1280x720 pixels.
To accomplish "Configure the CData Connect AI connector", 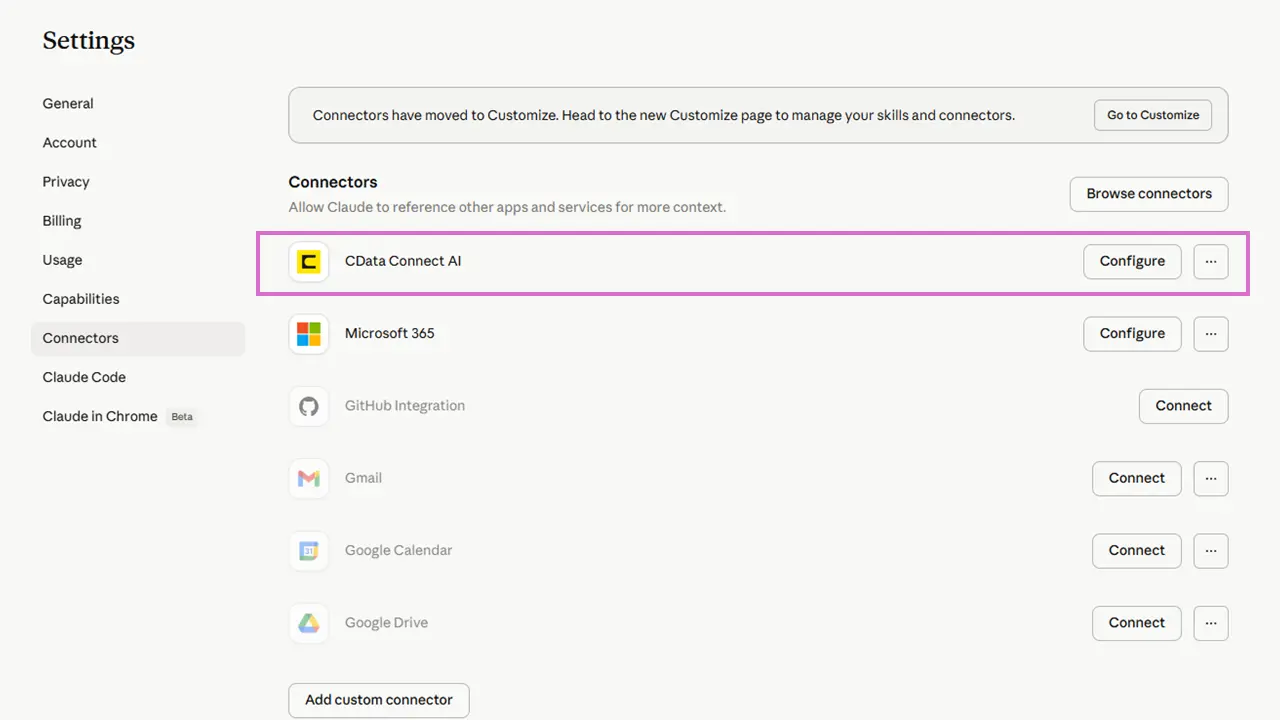I will (1132, 262).
